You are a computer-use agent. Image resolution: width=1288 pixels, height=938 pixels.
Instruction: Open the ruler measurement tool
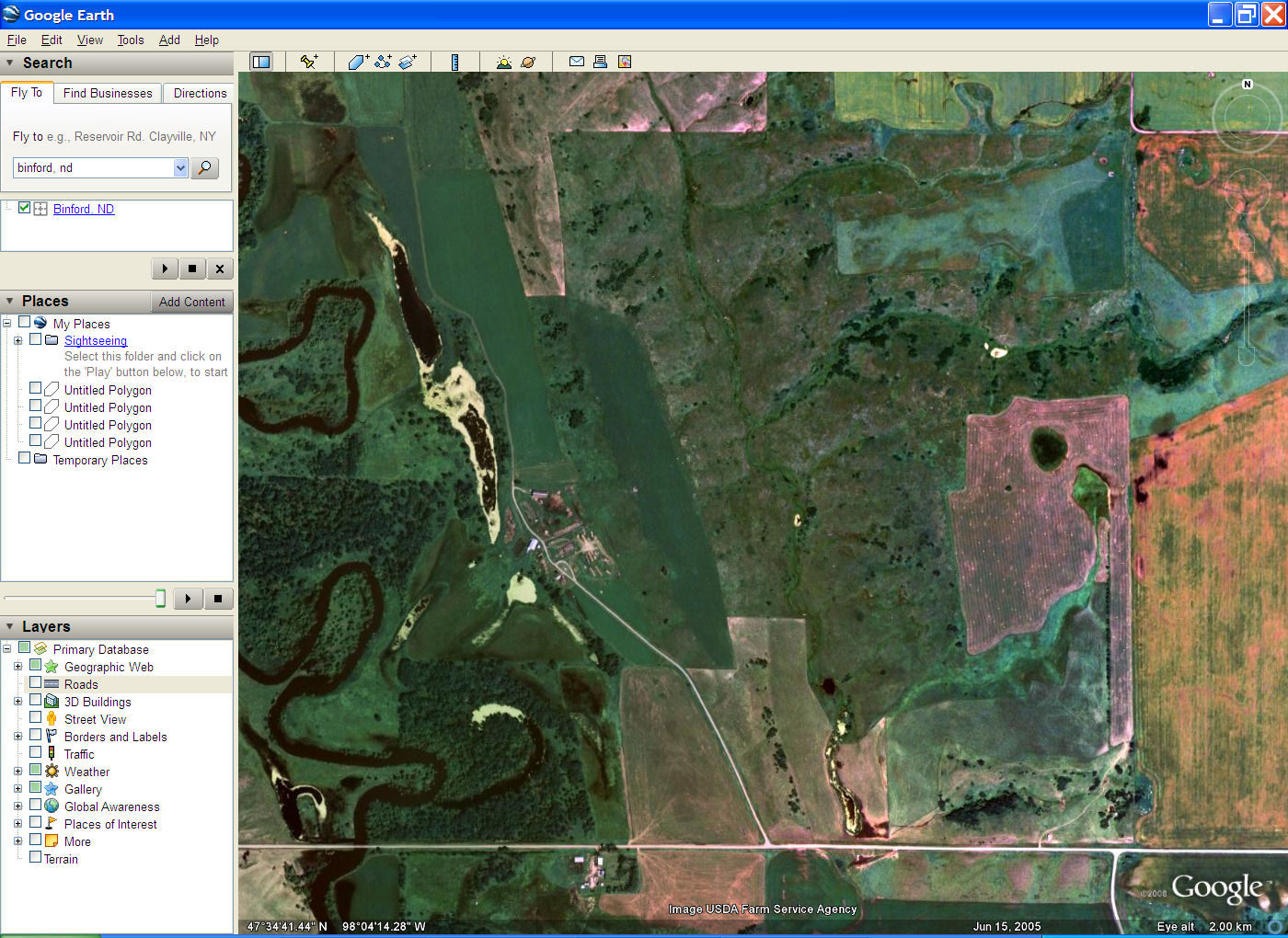tap(454, 62)
